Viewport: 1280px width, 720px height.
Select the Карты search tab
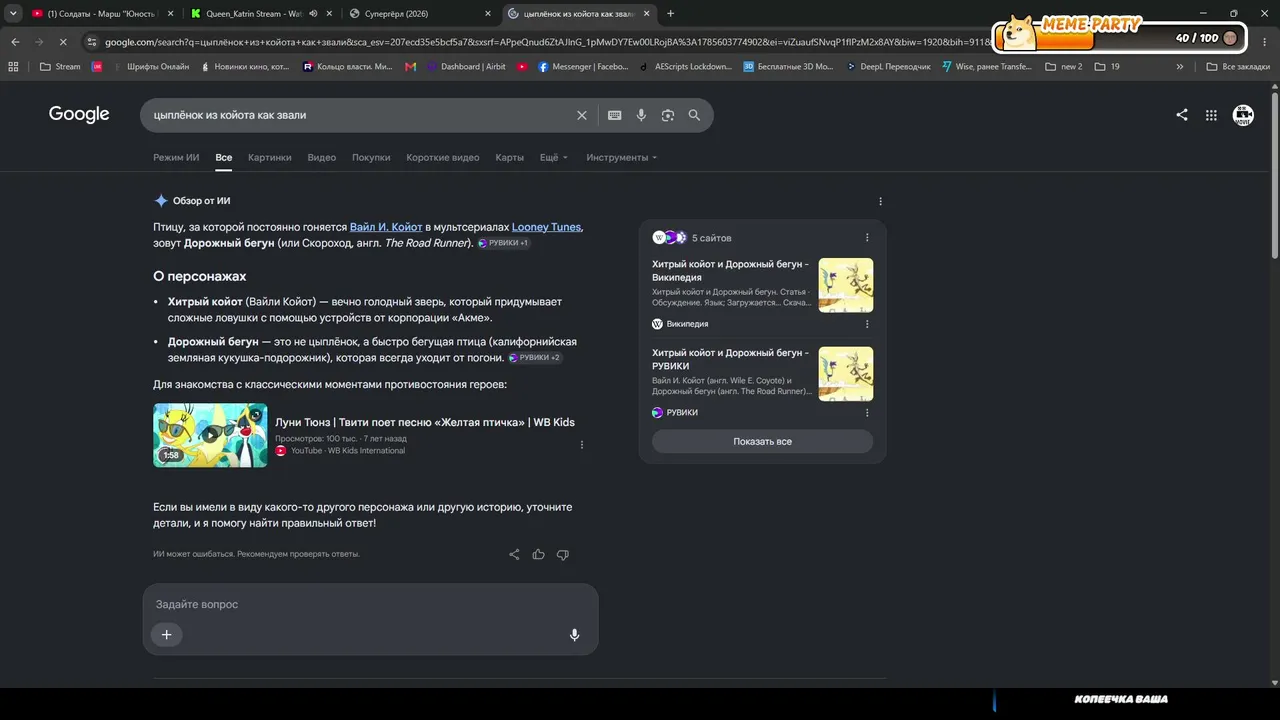[x=510, y=157]
